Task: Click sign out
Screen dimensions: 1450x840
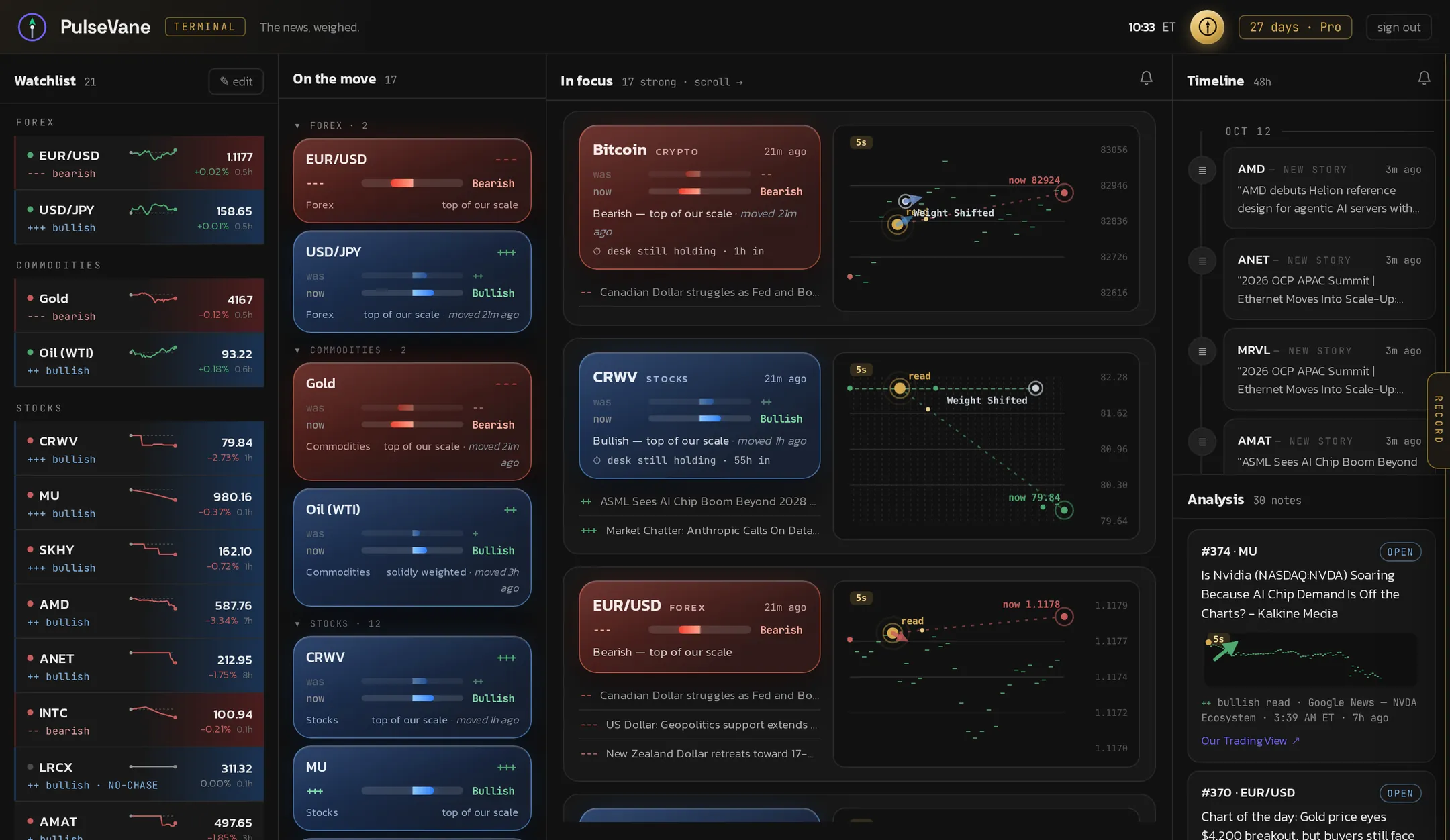Action: tap(1399, 27)
